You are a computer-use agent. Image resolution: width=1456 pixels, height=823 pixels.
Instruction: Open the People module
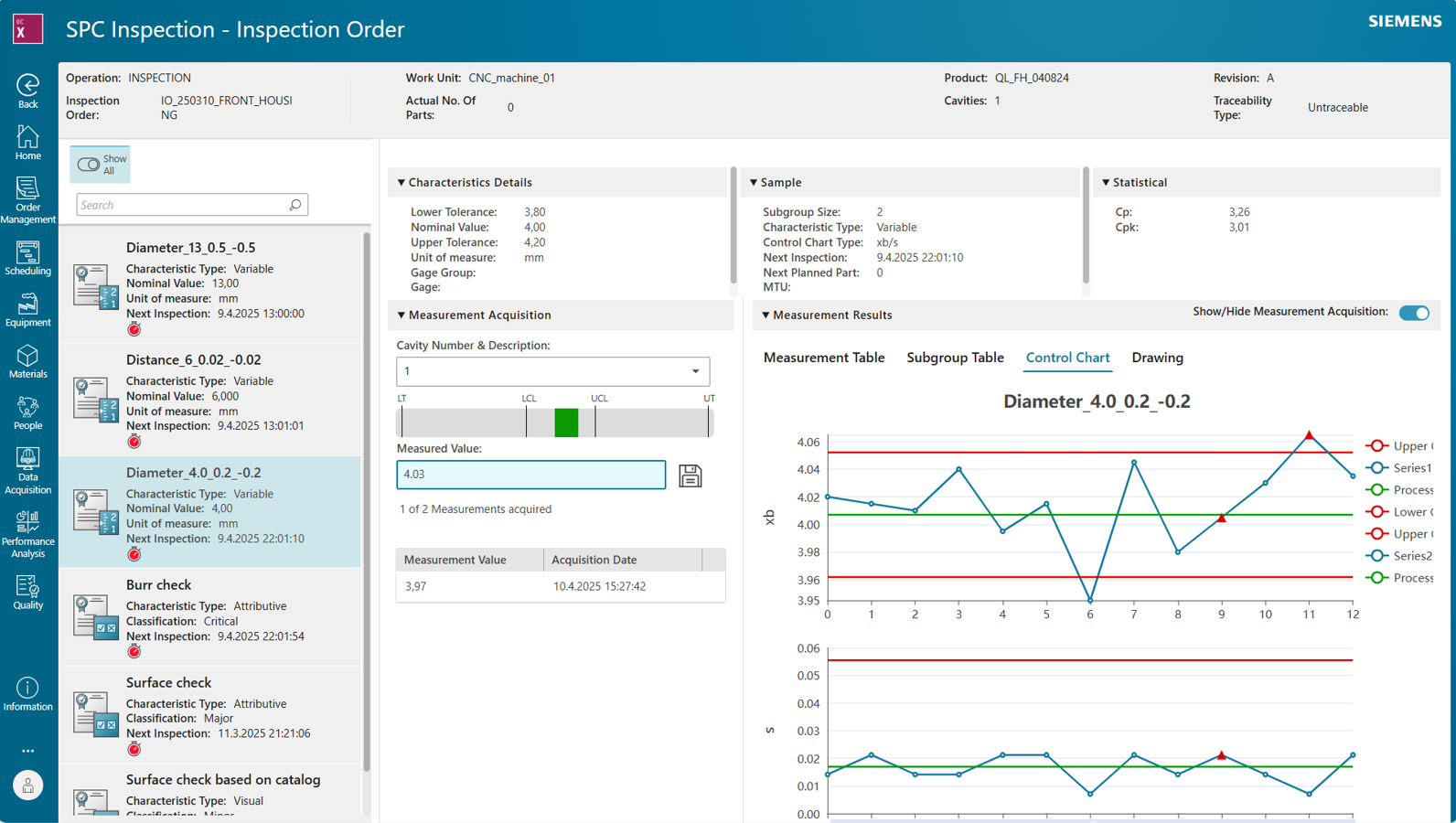click(28, 412)
